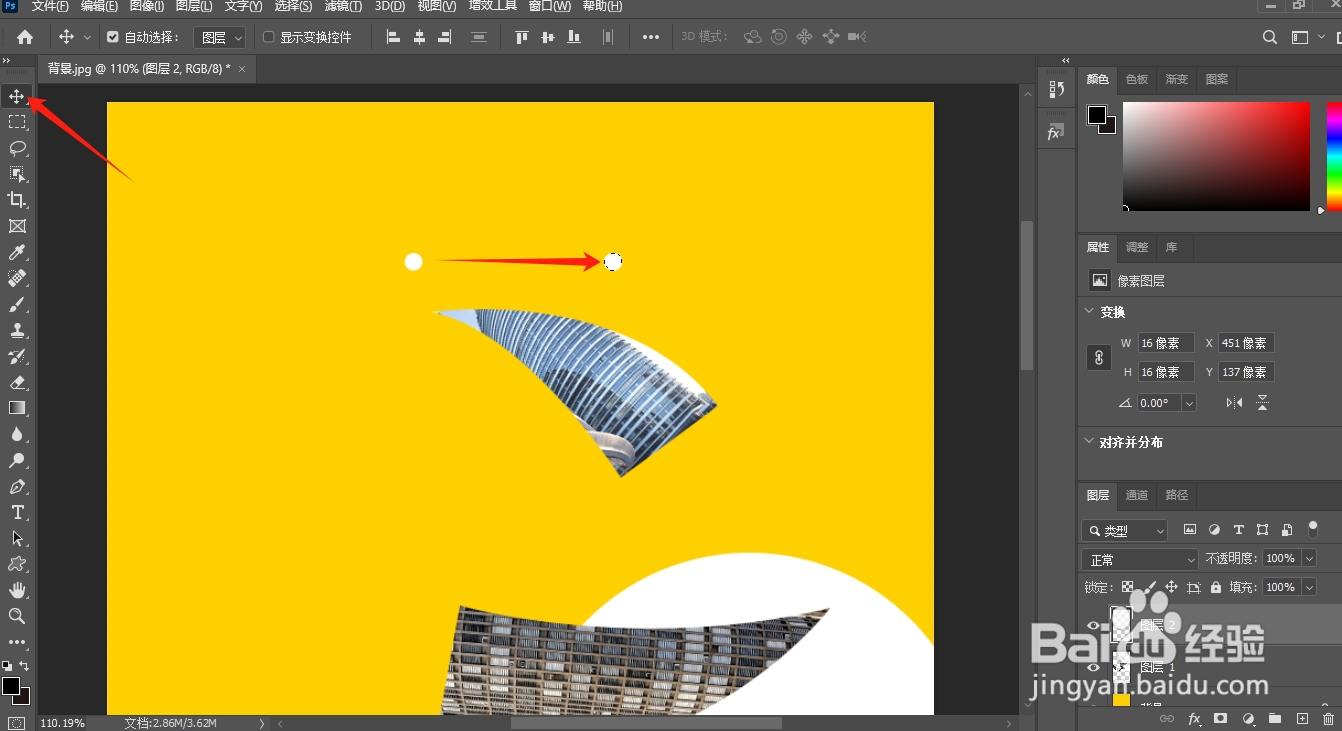The width and height of the screenshot is (1342, 731).
Task: Click inside the color picker field
Action: (x=1216, y=156)
